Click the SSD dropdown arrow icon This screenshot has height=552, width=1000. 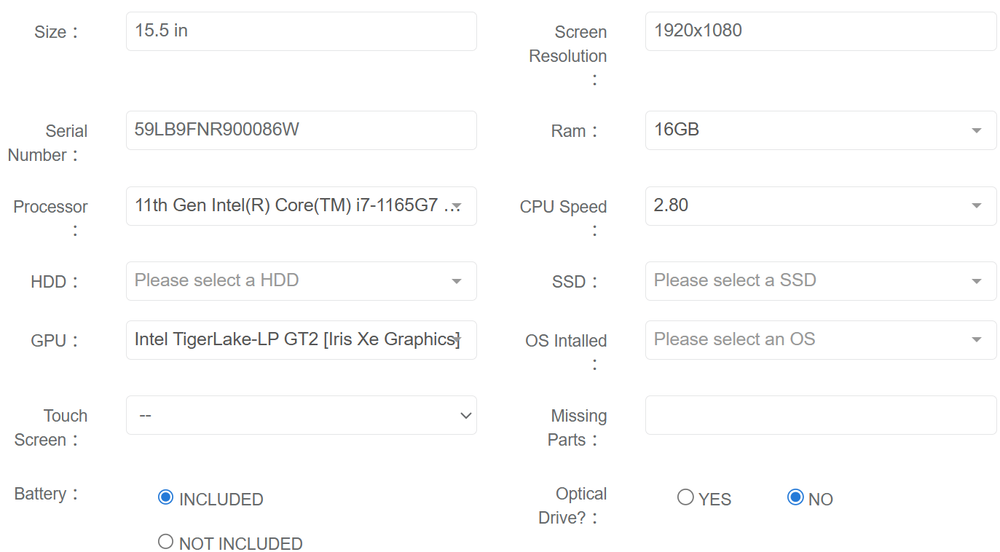[976, 281]
